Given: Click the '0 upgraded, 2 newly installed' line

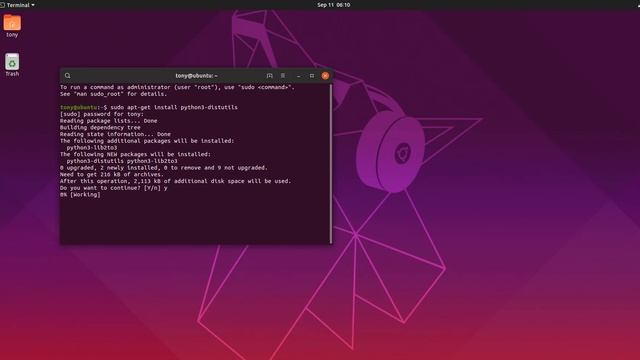Looking at the screenshot, I should pyautogui.click(x=164, y=168).
